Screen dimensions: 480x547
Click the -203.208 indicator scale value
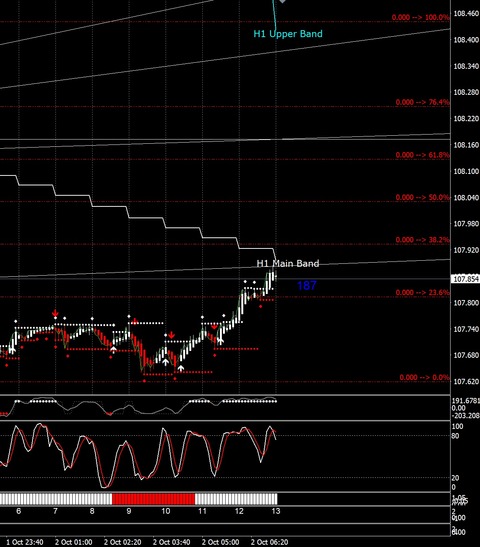point(466,415)
